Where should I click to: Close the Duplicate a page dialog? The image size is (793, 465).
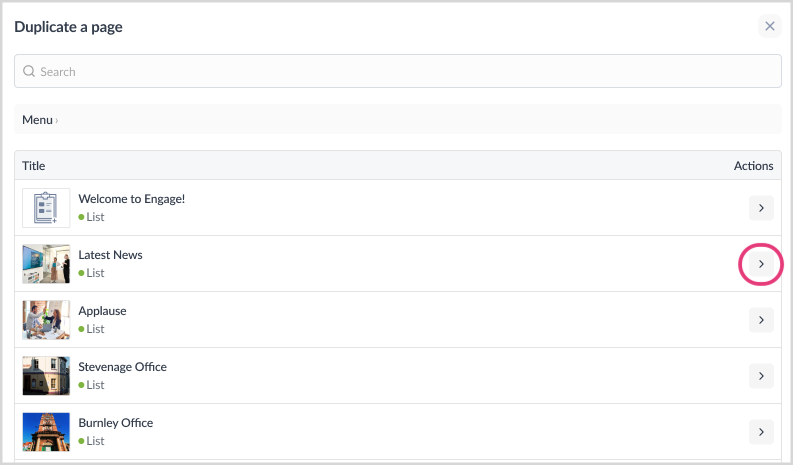[x=769, y=26]
